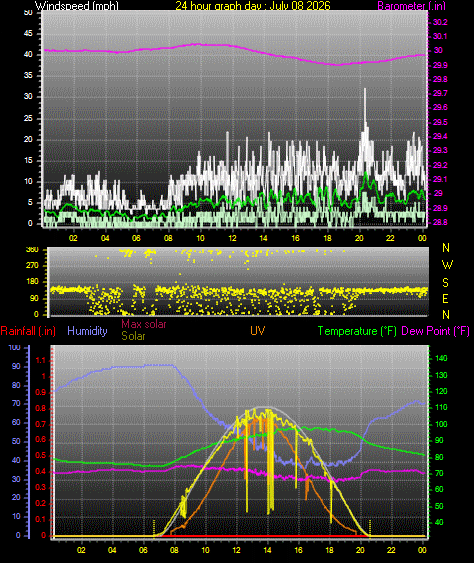The width and height of the screenshot is (474, 563).
Task: Click 180 on the wind direction axis
Action: click(32, 282)
